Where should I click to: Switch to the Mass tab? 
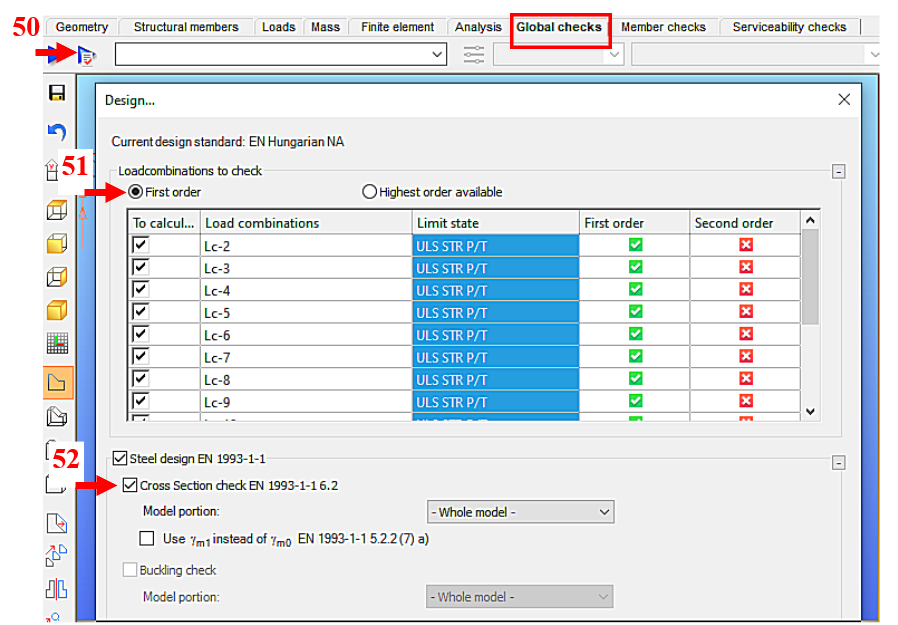(325, 27)
